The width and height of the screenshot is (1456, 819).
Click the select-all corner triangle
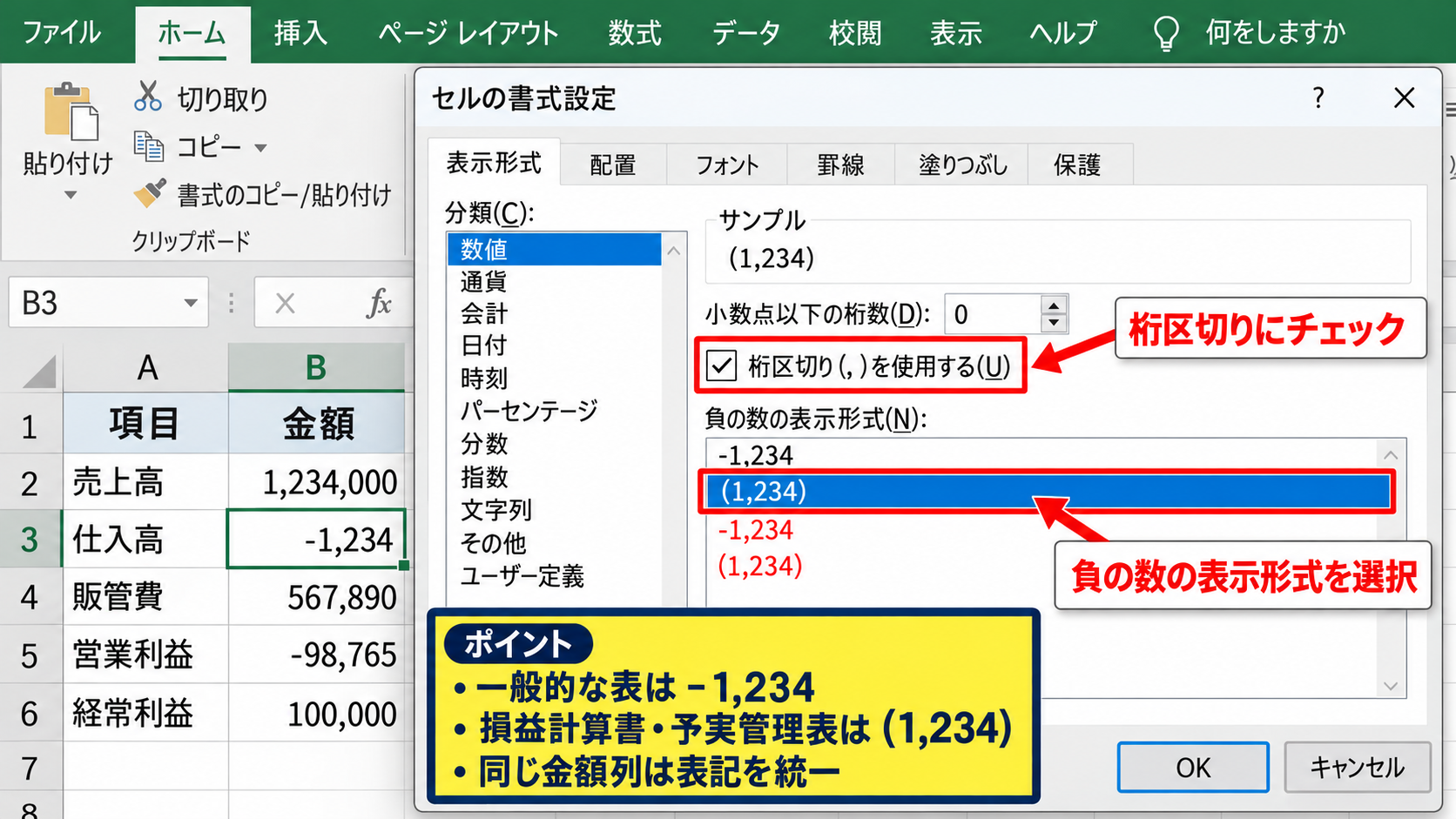coord(40,372)
